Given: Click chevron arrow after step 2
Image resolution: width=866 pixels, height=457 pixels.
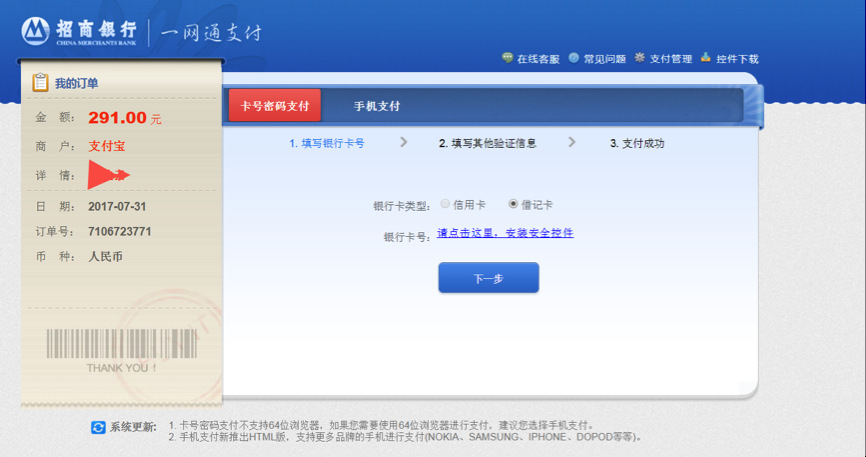Looking at the screenshot, I should click(x=572, y=143).
